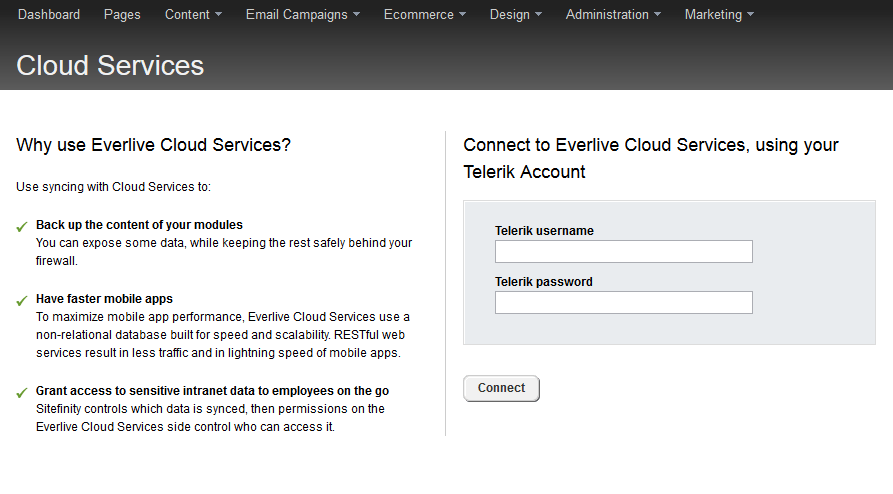Expand the Ecommerce menu

424,14
